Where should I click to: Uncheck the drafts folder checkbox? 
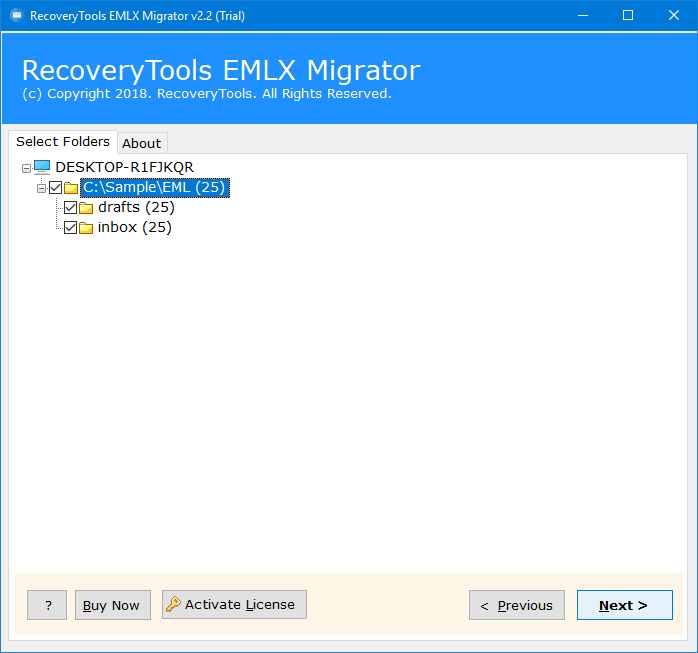(70, 207)
